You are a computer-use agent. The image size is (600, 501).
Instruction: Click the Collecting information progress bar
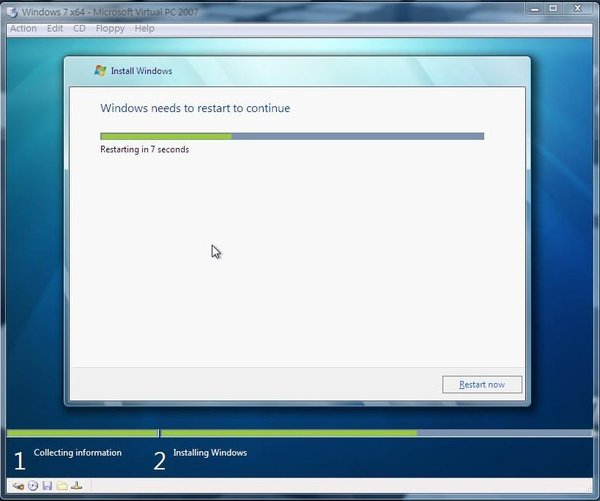[x=82, y=433]
